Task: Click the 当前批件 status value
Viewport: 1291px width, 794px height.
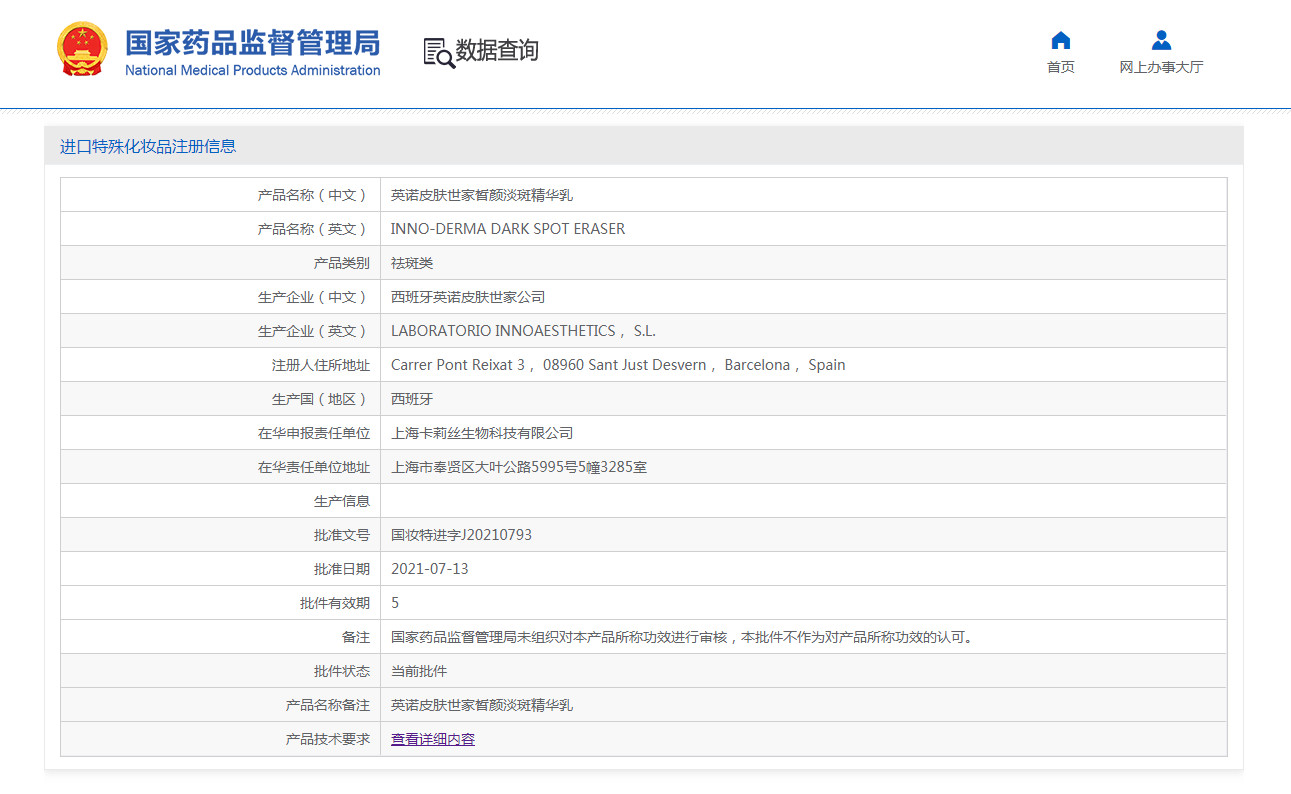Action: point(419,671)
